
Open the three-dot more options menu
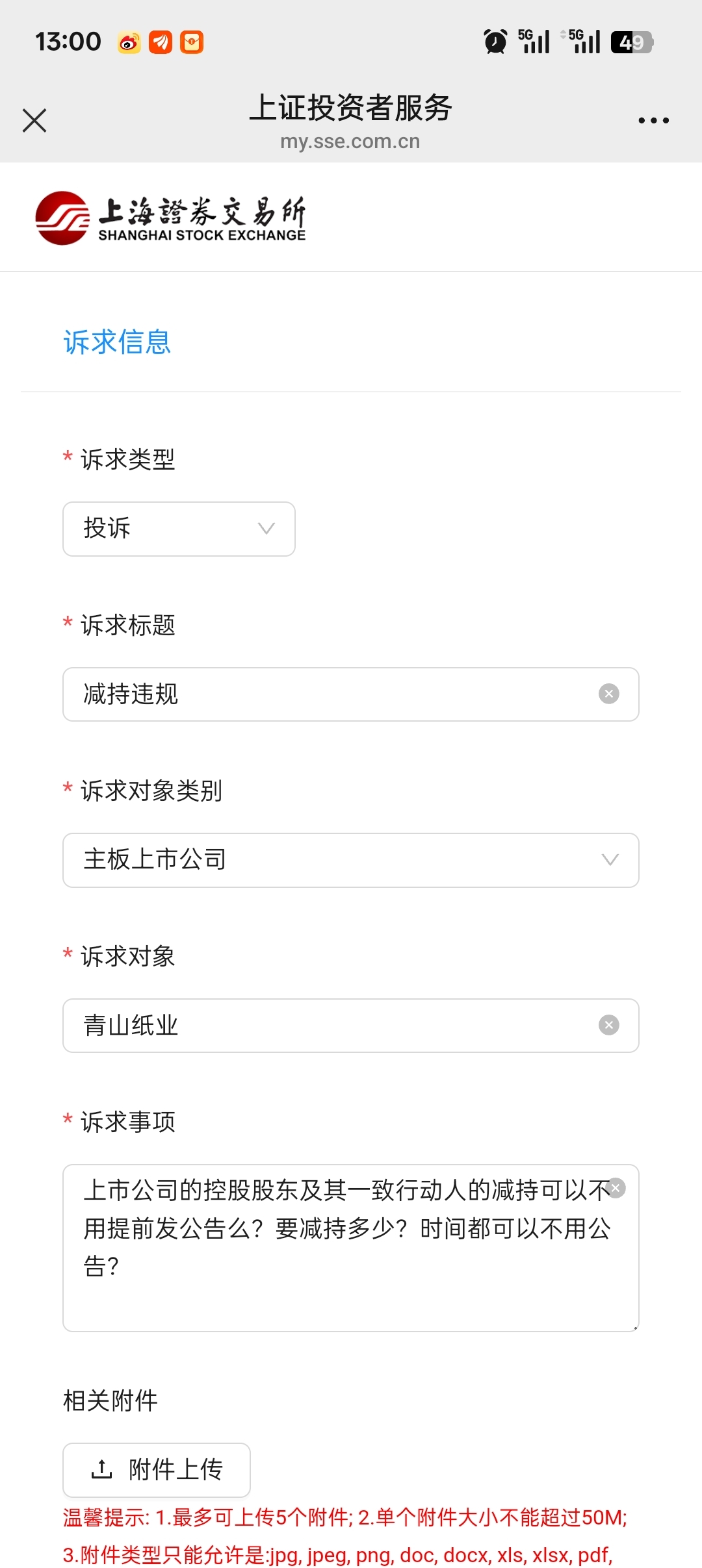coord(653,121)
